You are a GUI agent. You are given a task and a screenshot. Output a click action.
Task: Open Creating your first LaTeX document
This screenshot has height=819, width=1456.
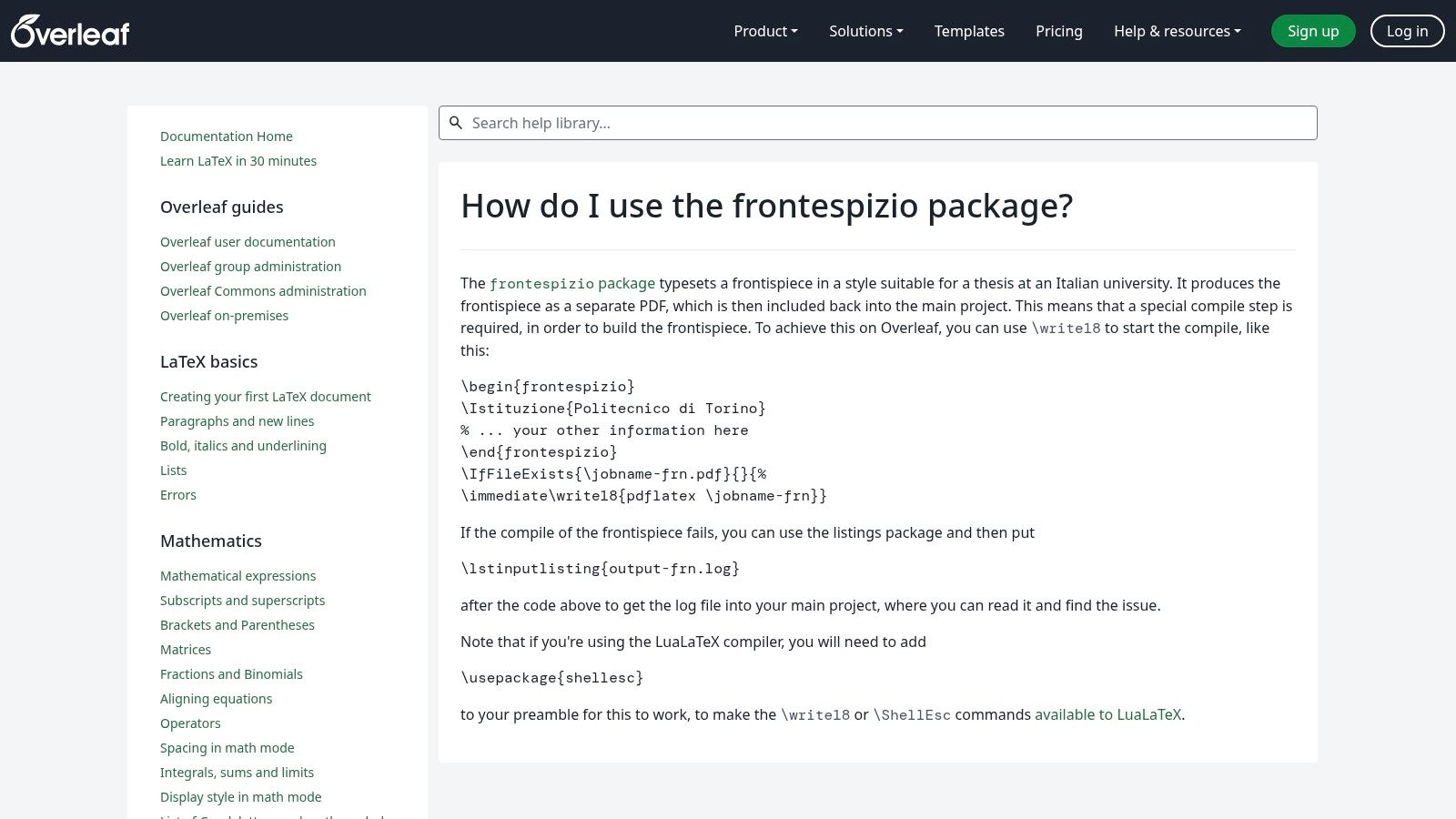(265, 397)
